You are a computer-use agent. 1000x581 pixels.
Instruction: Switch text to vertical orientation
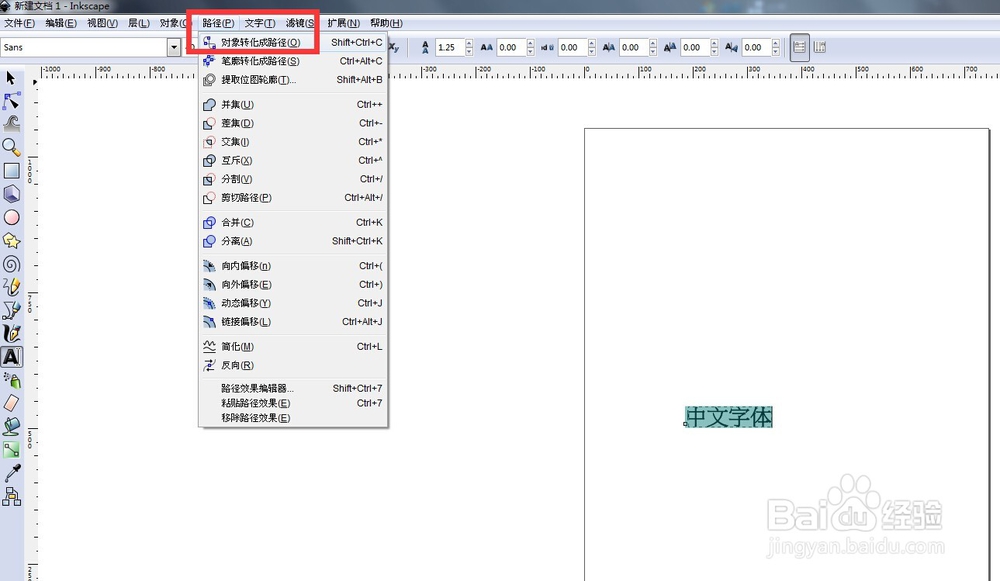(820, 47)
